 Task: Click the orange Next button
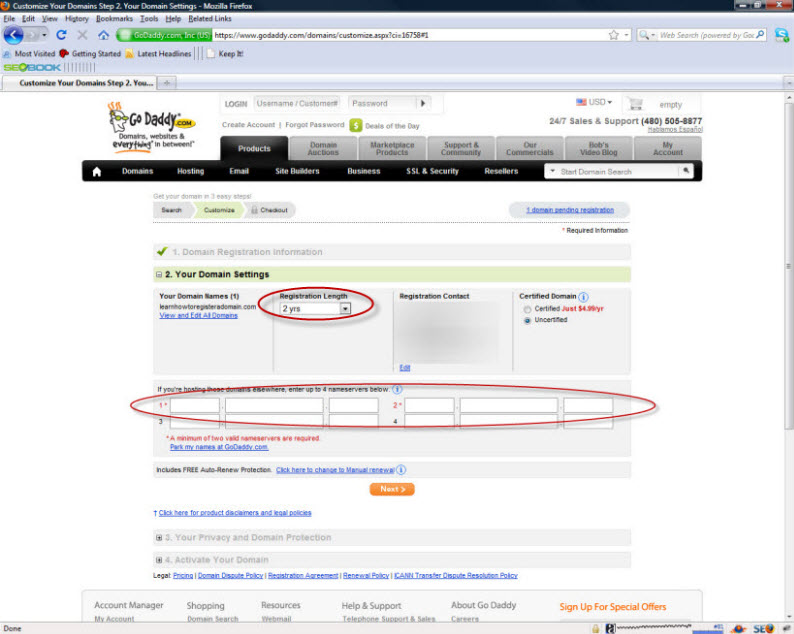pyautogui.click(x=392, y=489)
